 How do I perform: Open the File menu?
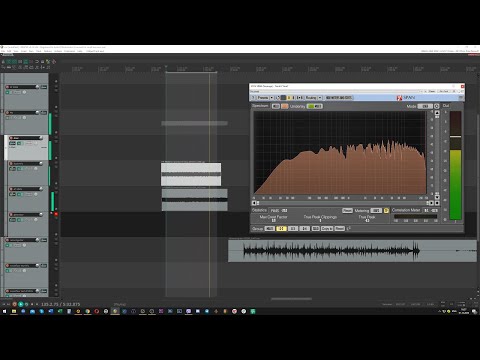[3, 51]
